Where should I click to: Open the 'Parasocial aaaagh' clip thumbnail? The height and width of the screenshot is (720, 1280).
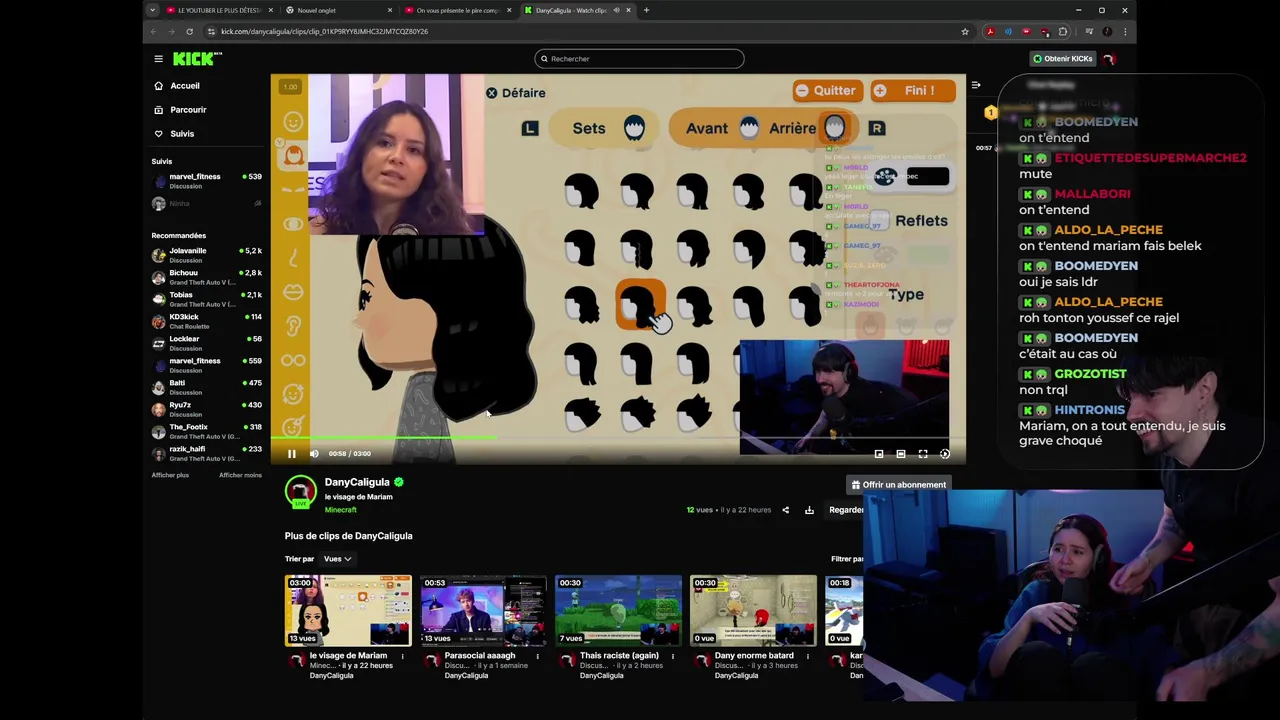(483, 611)
